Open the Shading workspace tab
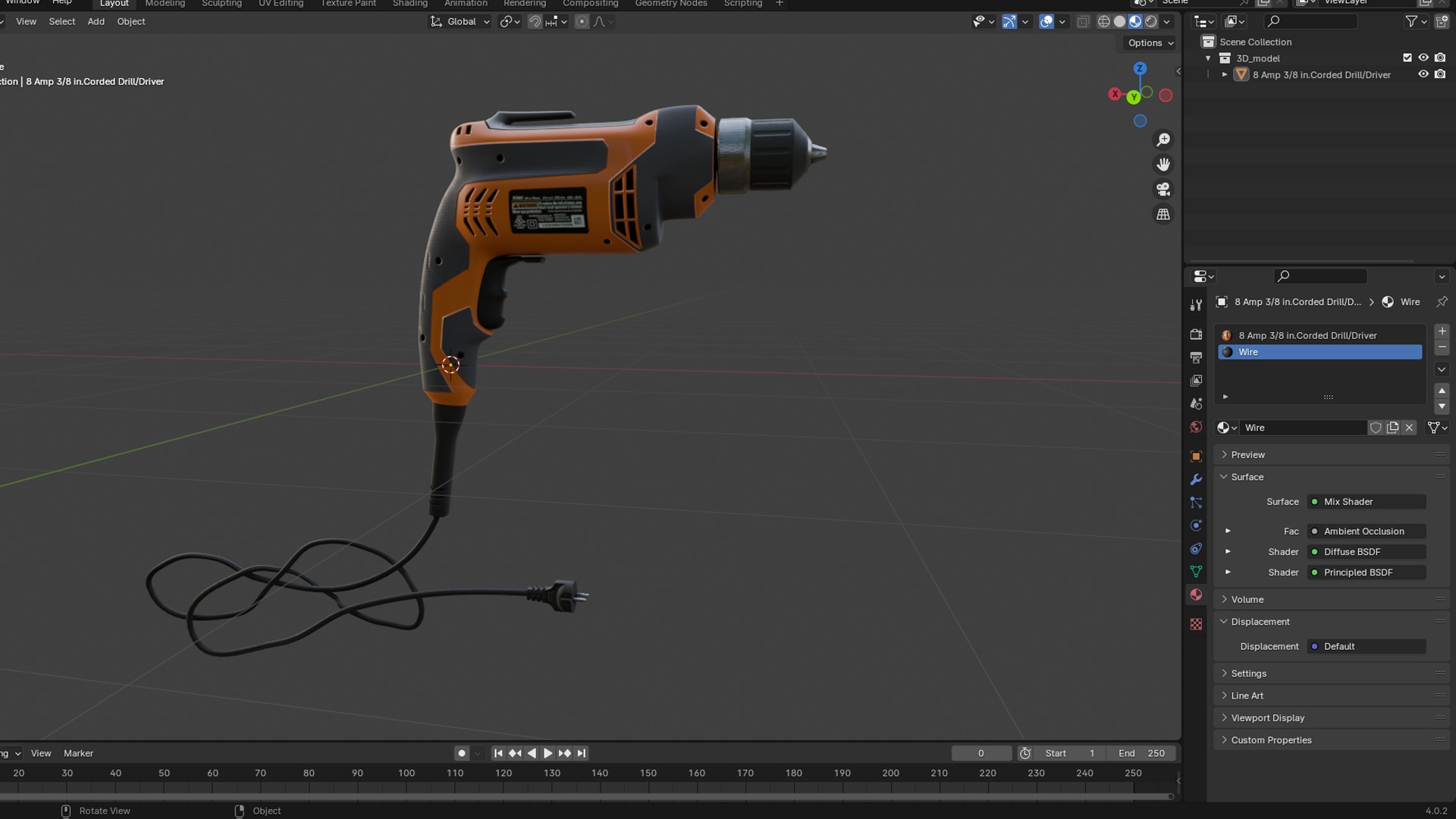 click(409, 4)
